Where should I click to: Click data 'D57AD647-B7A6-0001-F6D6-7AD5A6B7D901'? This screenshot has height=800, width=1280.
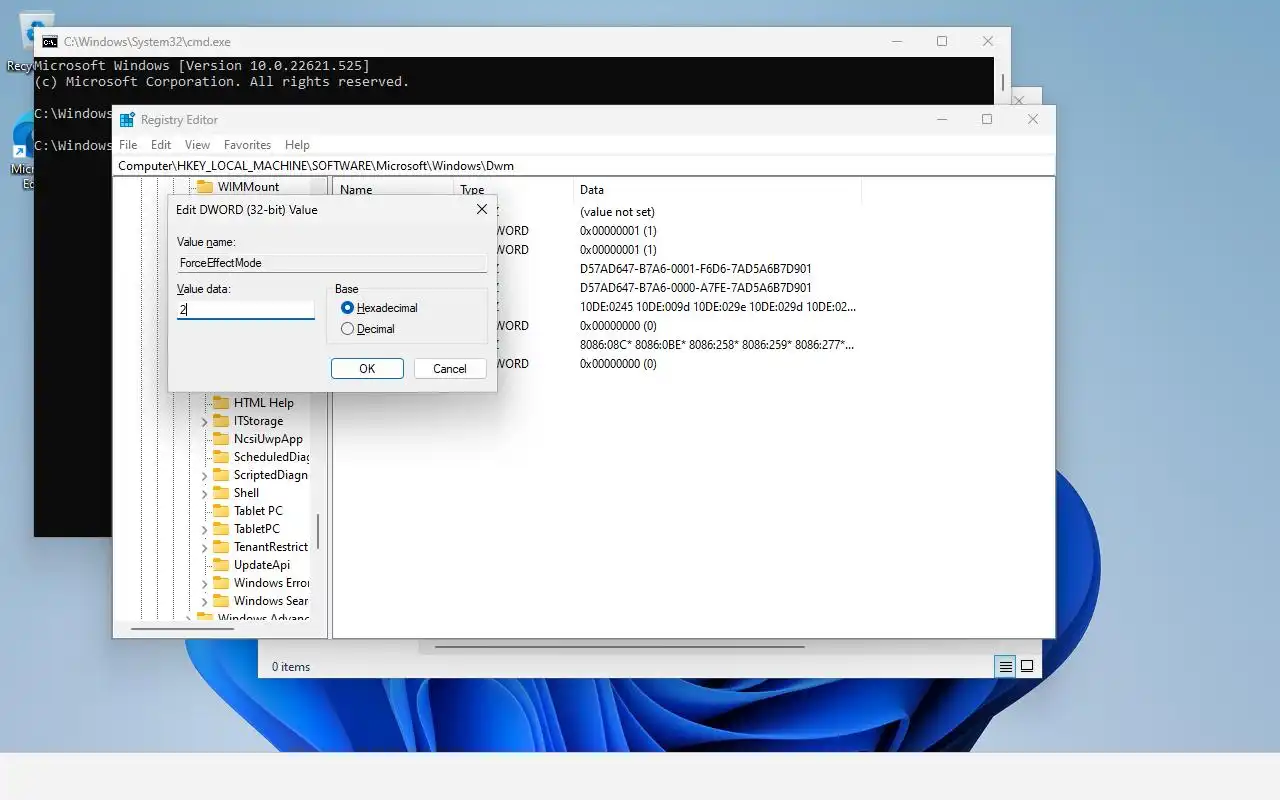tap(696, 269)
